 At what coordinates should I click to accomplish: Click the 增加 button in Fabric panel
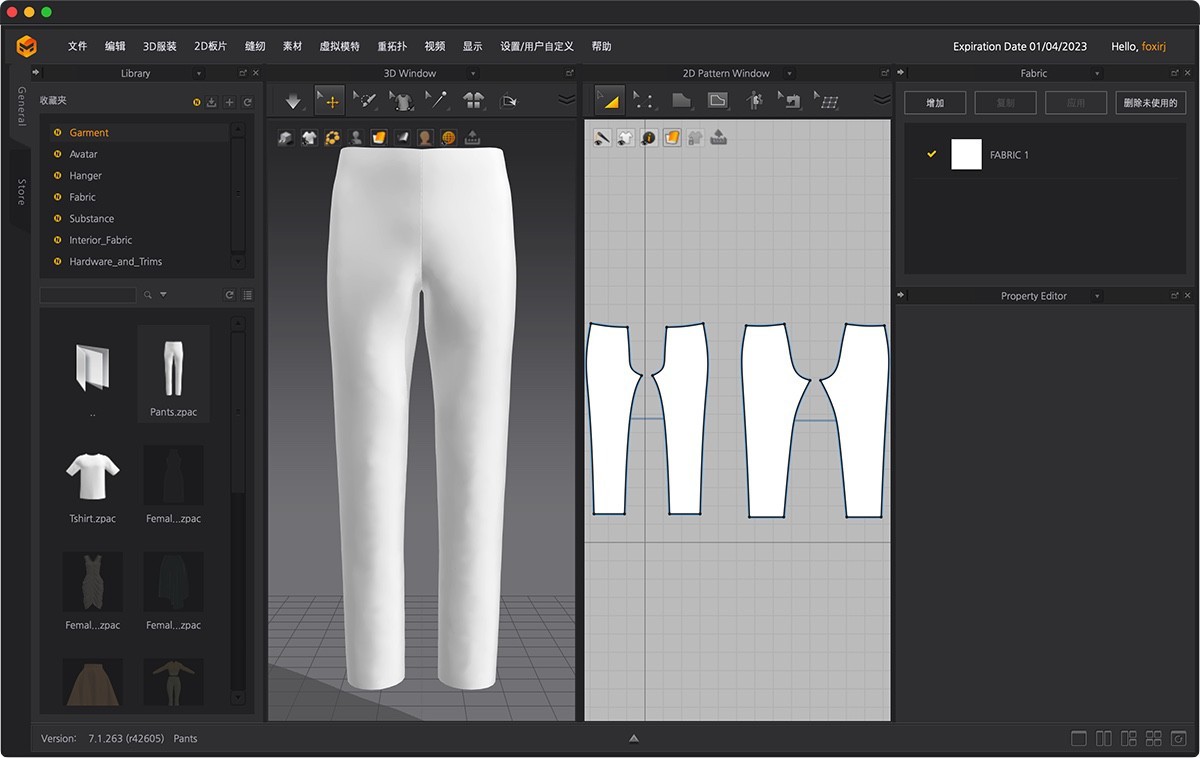coord(935,103)
